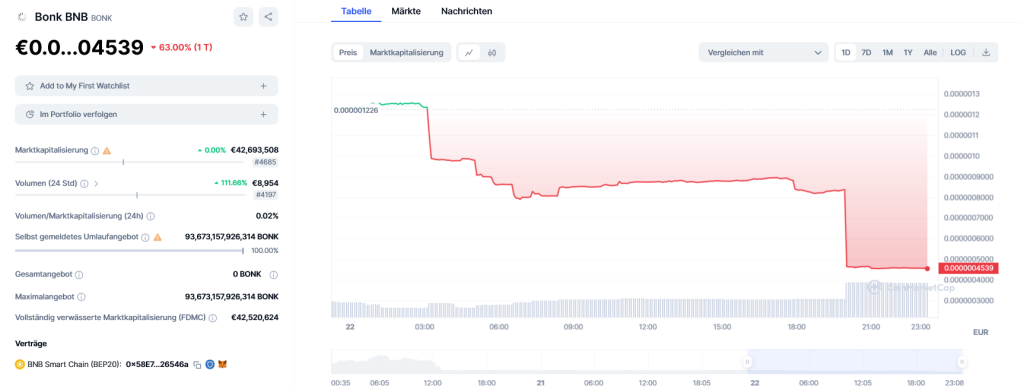Image resolution: width=1024 pixels, height=389 pixels.
Task: Enable LOG scale on chart
Action: [958, 53]
